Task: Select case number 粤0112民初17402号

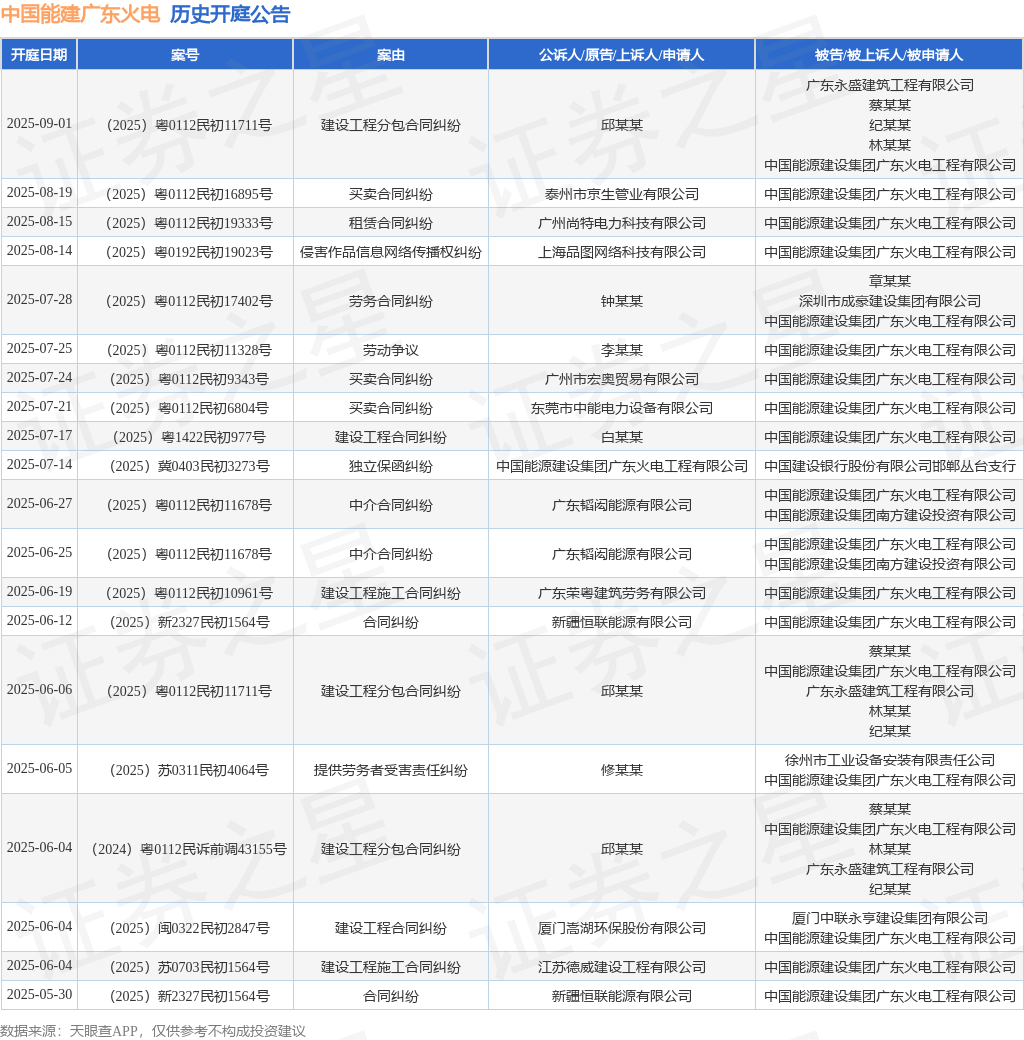Action: pyautogui.click(x=189, y=302)
